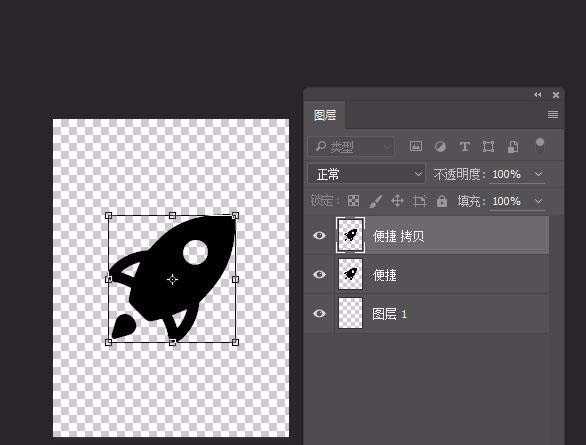Viewport: 586px width, 445px height.
Task: Open the 正常 blend mode dropdown
Action: [367, 174]
